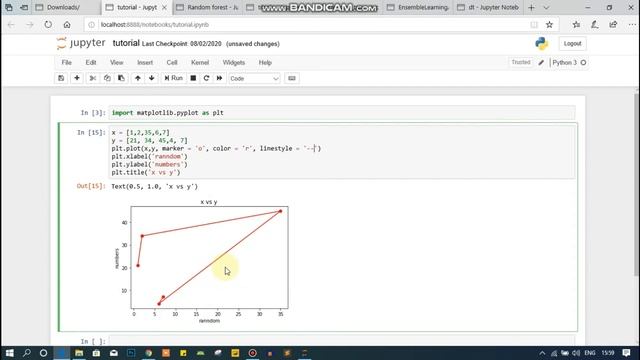The height and width of the screenshot is (360, 640).
Task: Open the Windows Start menu
Action: coord(9,353)
